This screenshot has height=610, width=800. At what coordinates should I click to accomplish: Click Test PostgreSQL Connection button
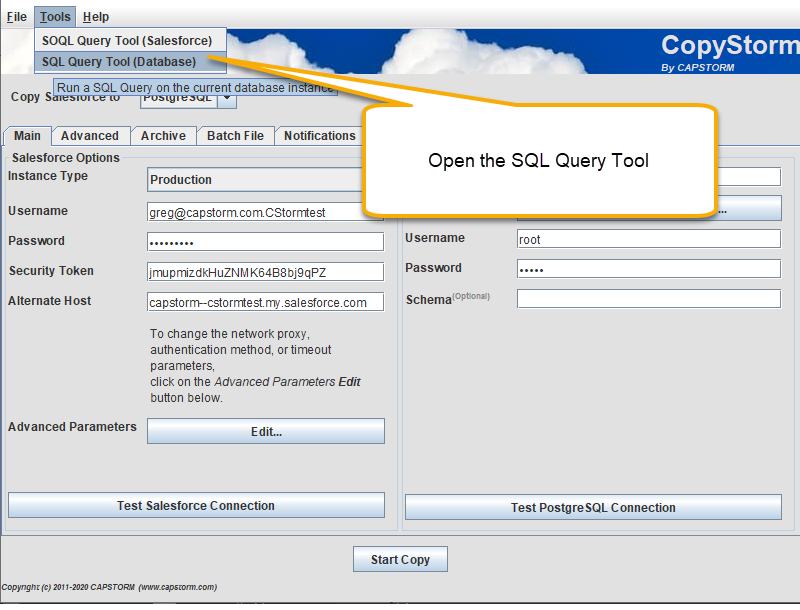[x=593, y=507]
